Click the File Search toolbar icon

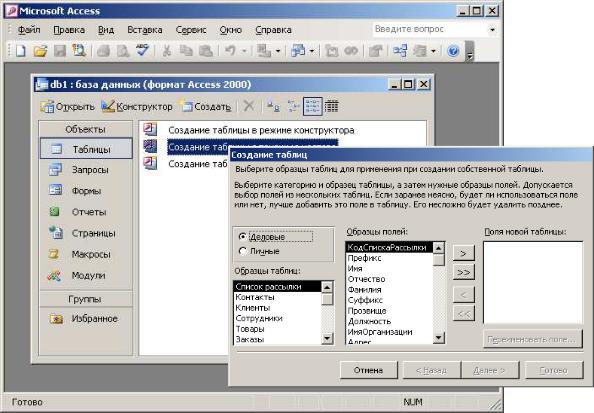79,50
